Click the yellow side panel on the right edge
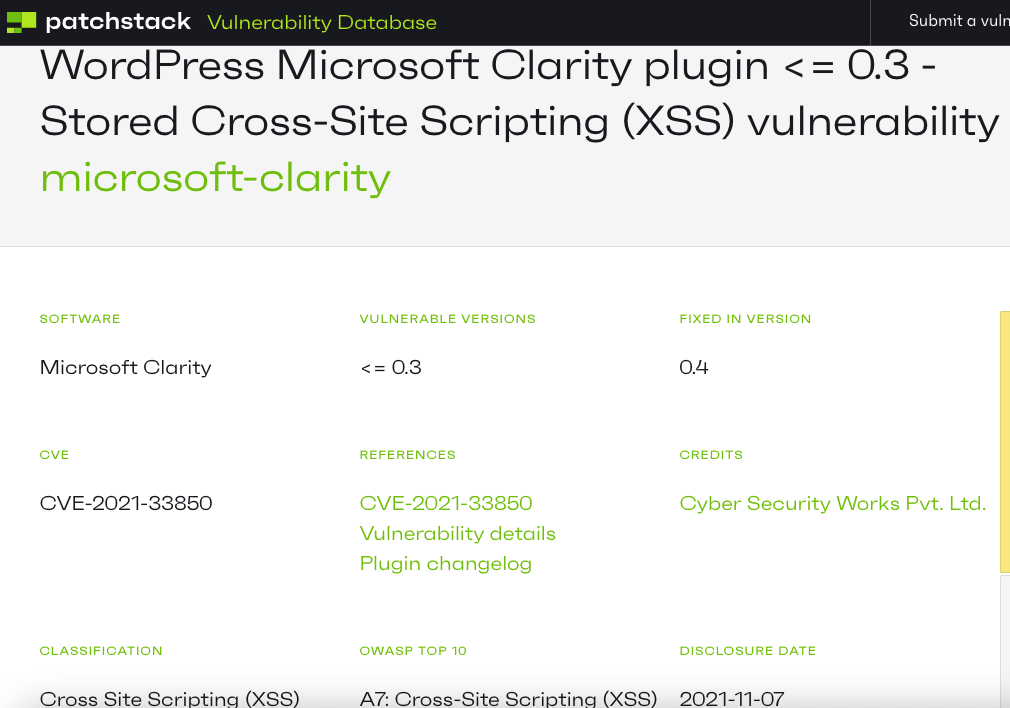Screen dimensions: 1010x708 (1005, 442)
